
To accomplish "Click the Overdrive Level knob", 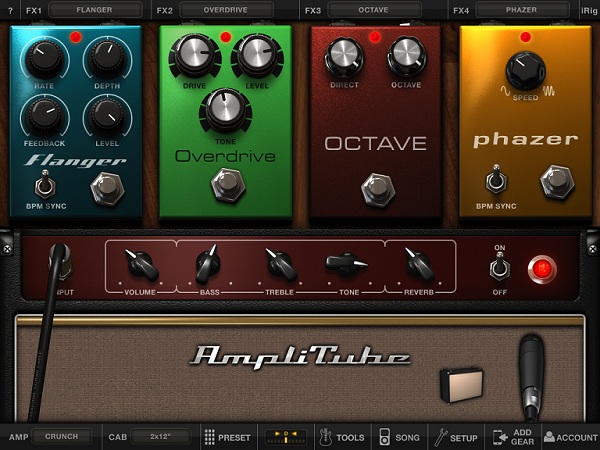I will (x=257, y=55).
